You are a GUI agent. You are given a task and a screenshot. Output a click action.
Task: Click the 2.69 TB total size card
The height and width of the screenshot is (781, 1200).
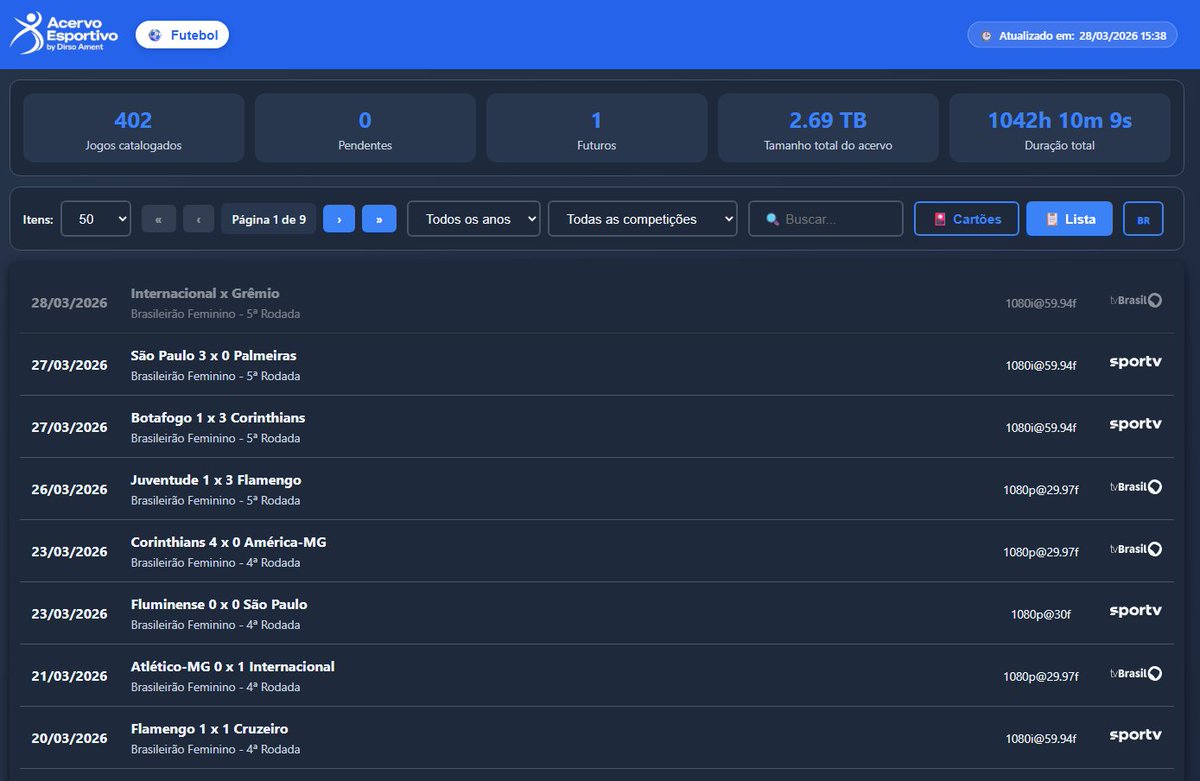(x=828, y=128)
